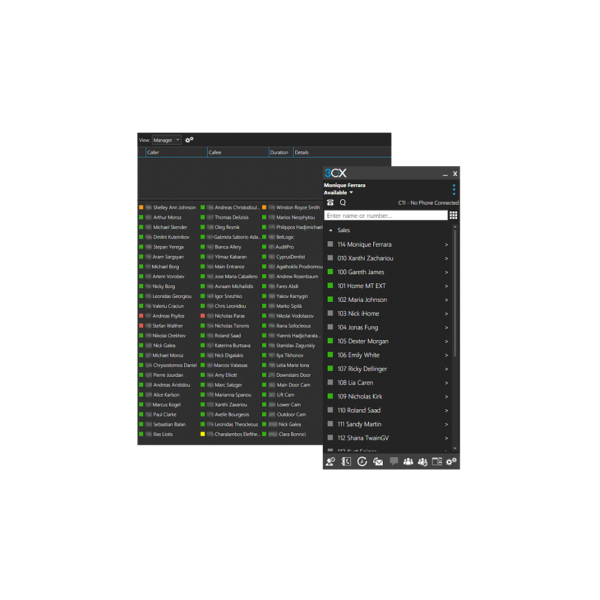Click Stefan Walther in switchboard
The height and width of the screenshot is (600, 600).
(x=168, y=326)
